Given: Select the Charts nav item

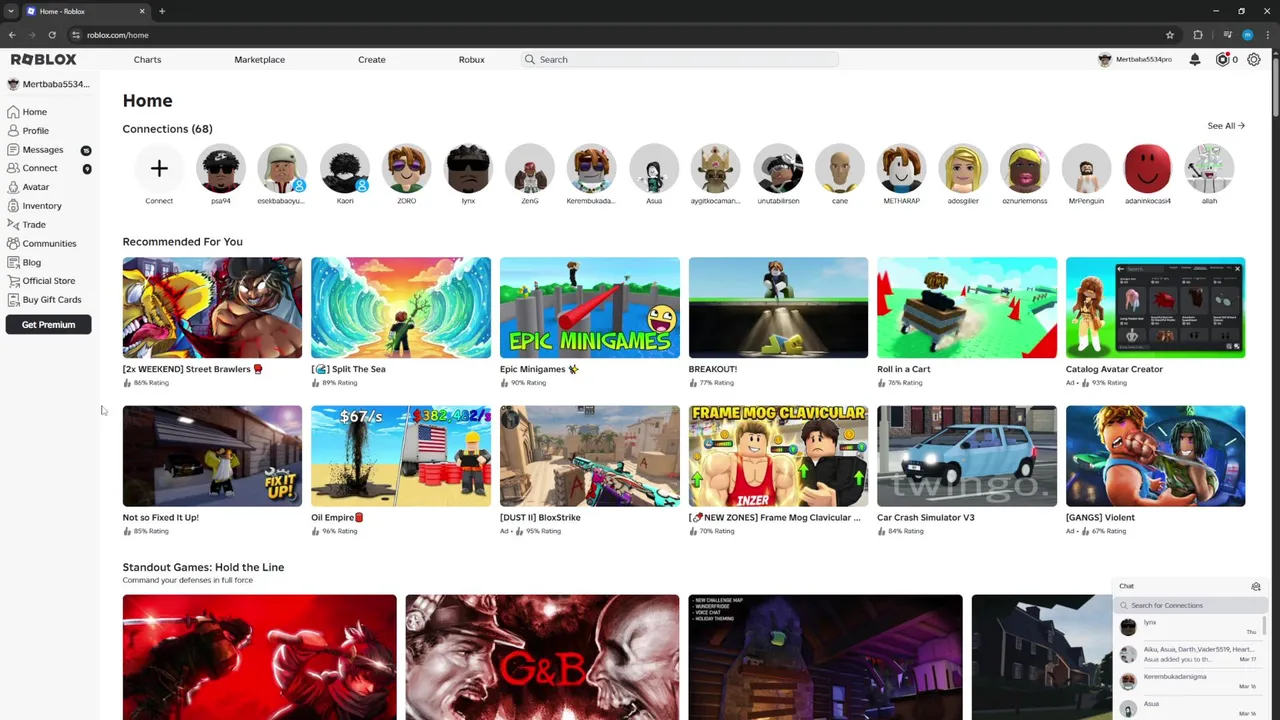Looking at the screenshot, I should point(147,60).
